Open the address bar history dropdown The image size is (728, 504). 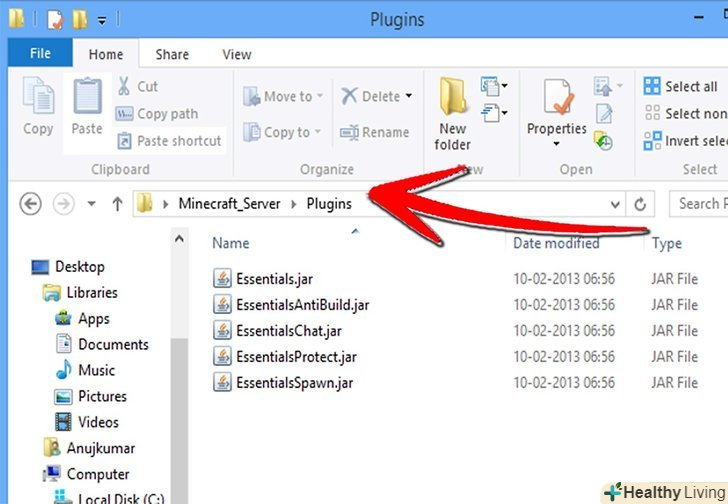pos(615,204)
